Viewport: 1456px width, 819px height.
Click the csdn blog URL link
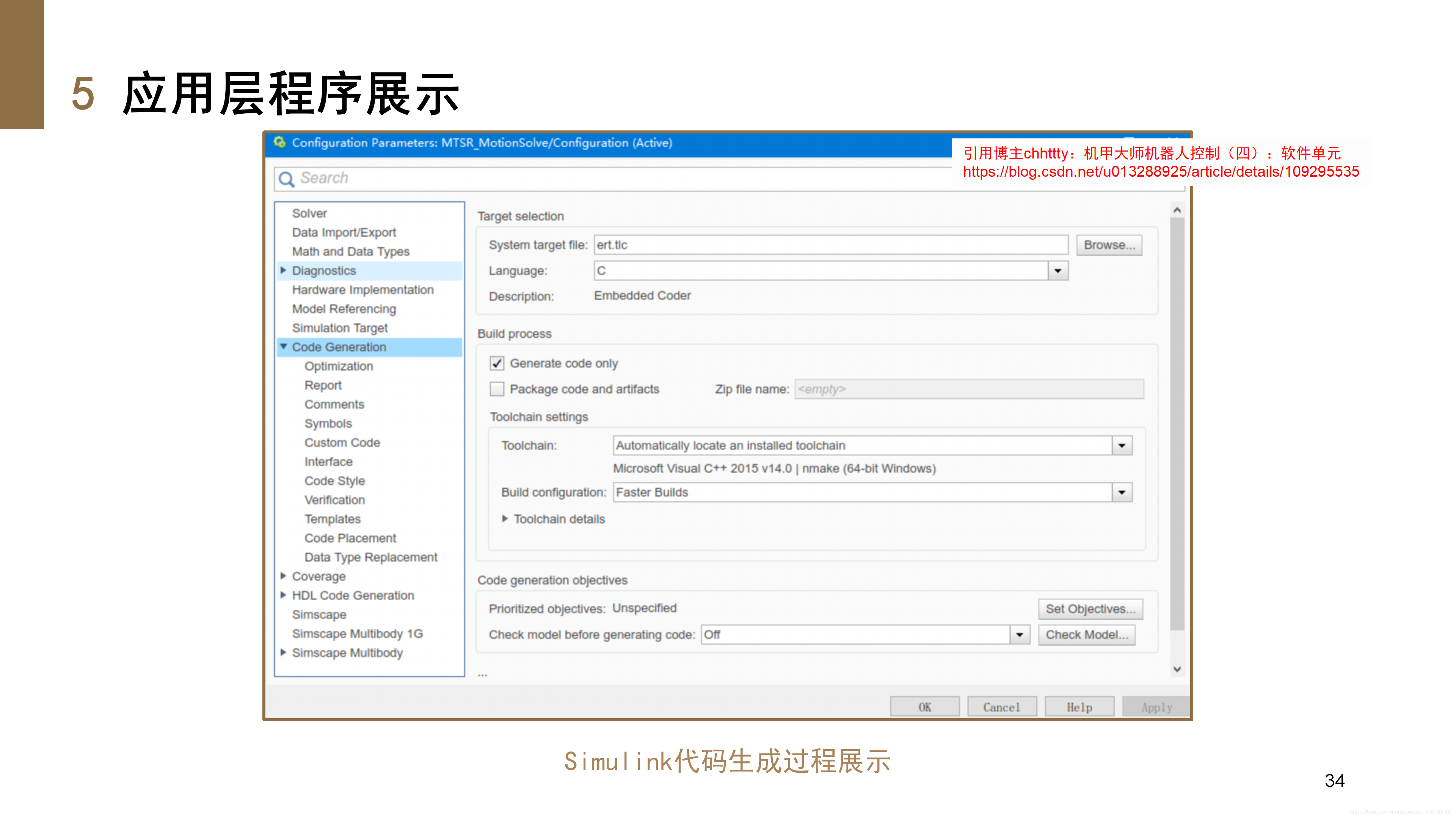[x=1161, y=172]
